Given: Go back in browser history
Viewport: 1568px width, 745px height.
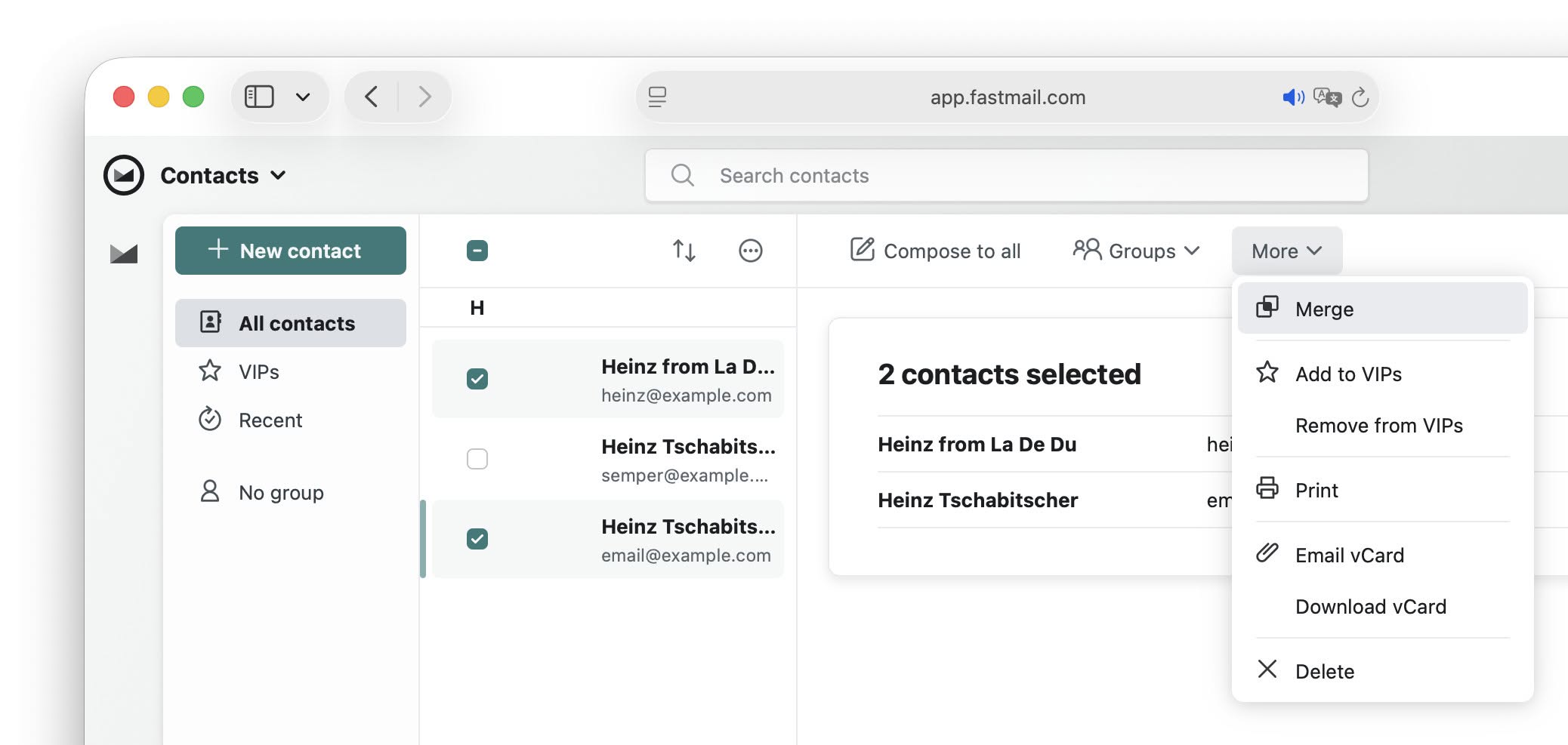Looking at the screenshot, I should coord(371,97).
